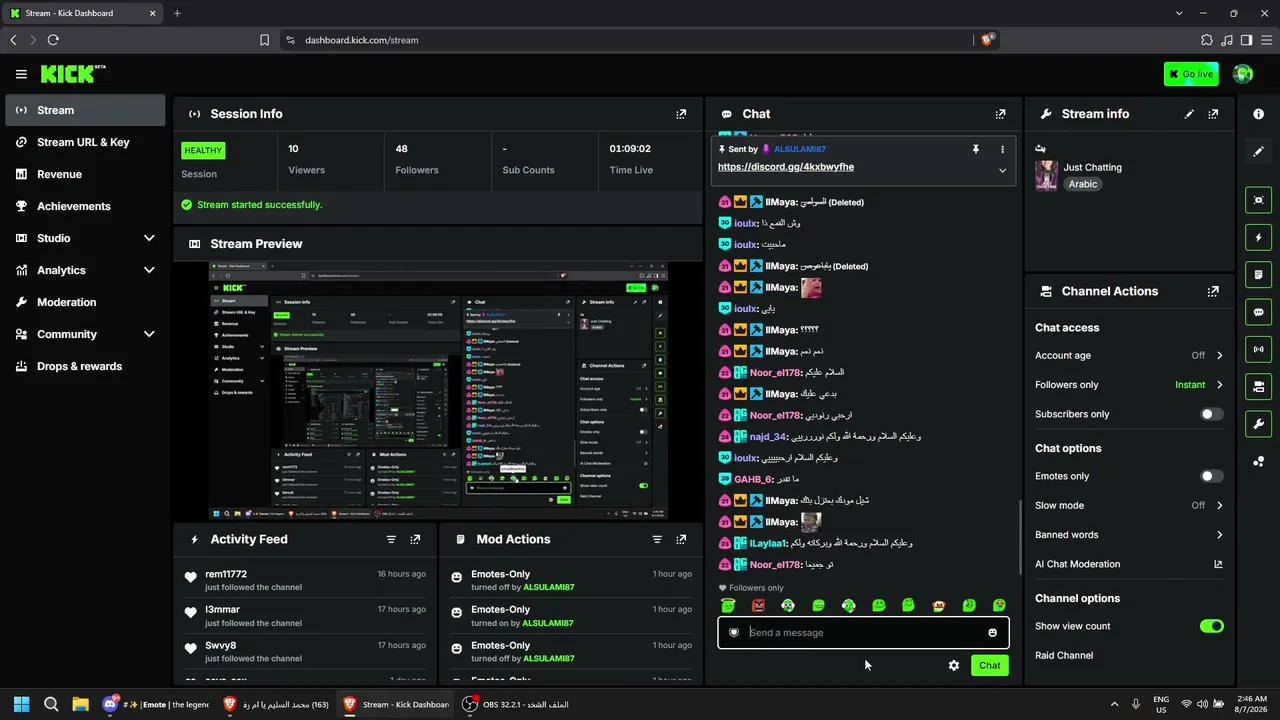1280x720 pixels.
Task: Click the Kick logo in the header
Action: 73,74
